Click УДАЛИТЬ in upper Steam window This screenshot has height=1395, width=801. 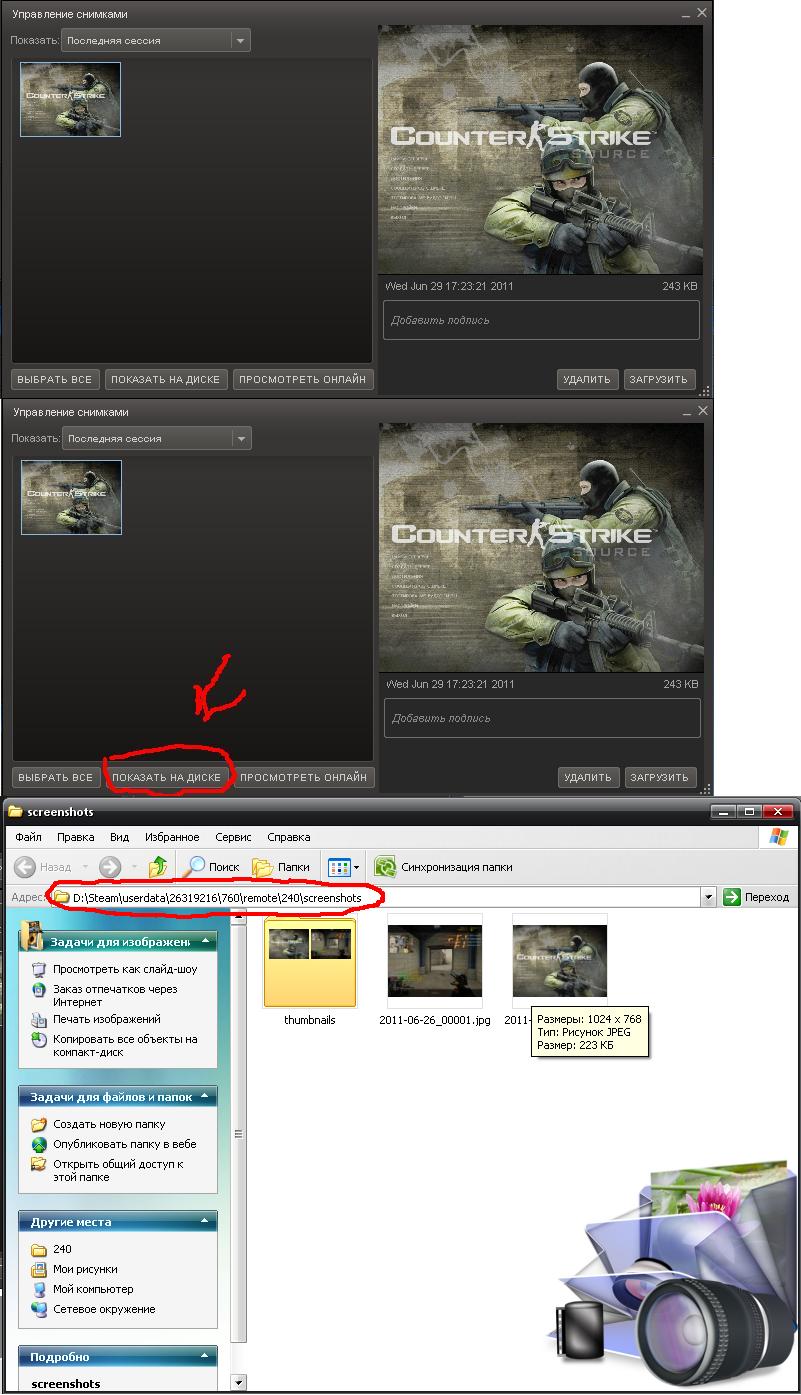click(x=586, y=379)
